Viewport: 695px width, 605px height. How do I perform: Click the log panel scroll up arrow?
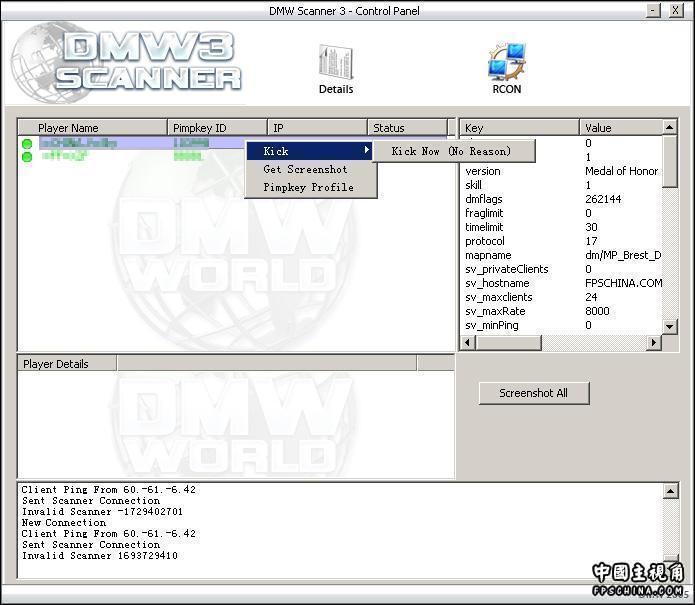[x=670, y=491]
